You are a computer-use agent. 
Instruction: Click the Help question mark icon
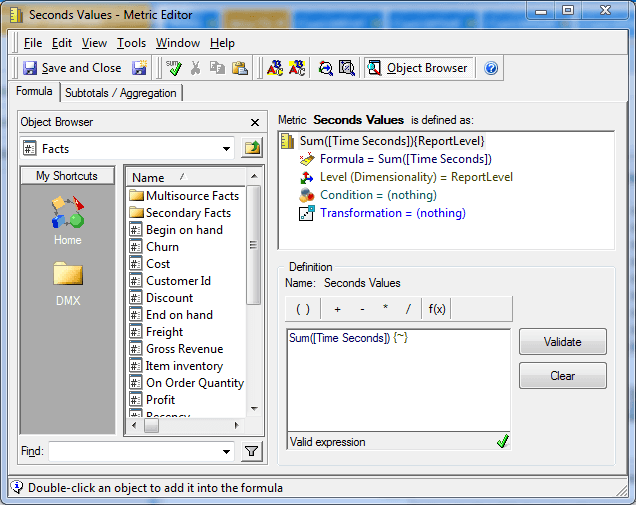click(x=491, y=68)
